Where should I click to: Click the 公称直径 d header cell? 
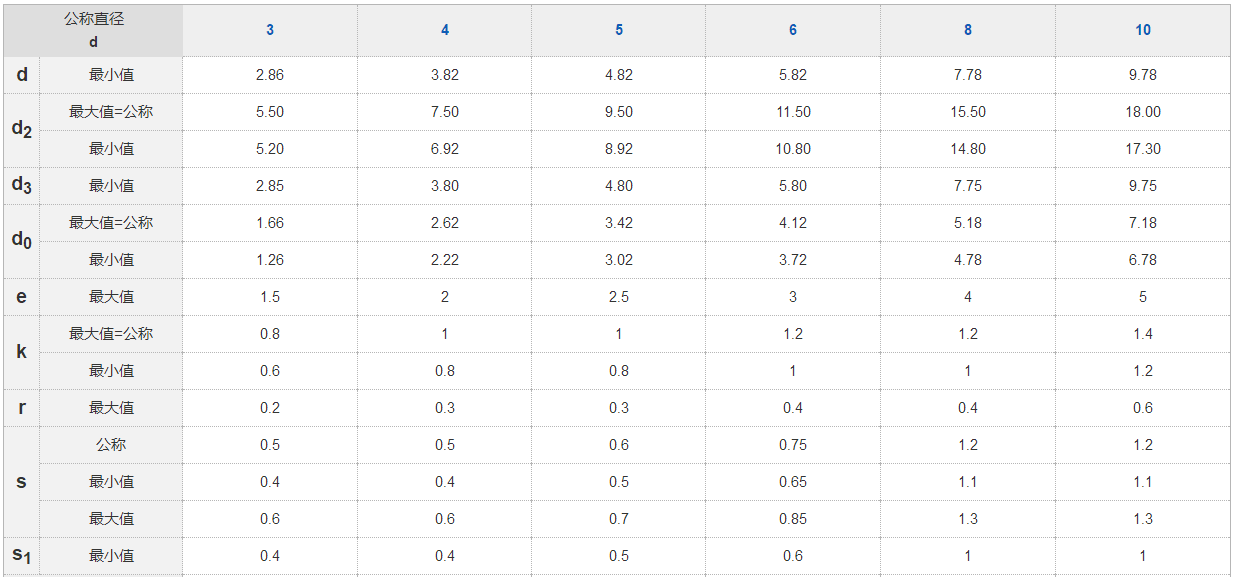tap(94, 30)
